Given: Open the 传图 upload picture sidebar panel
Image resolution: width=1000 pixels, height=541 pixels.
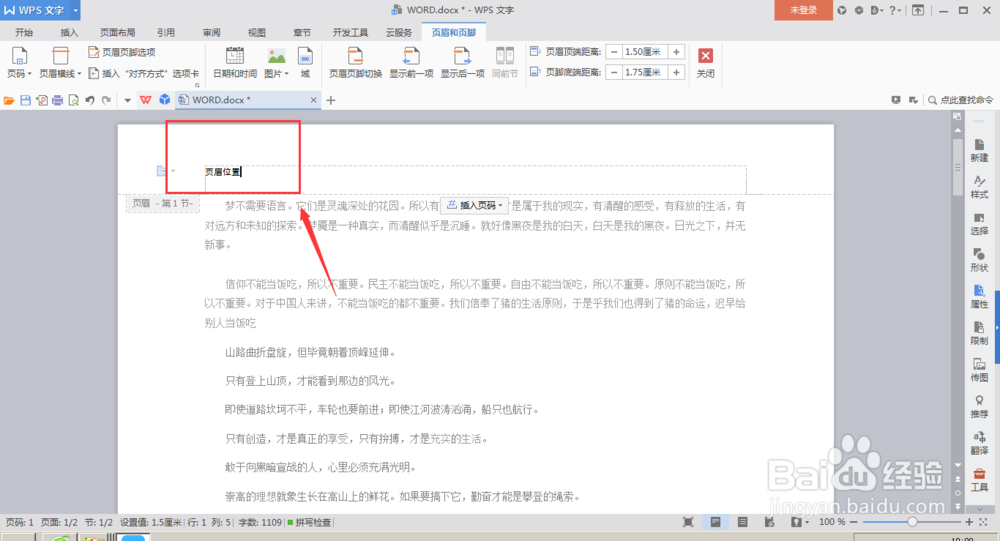Looking at the screenshot, I should click(979, 370).
